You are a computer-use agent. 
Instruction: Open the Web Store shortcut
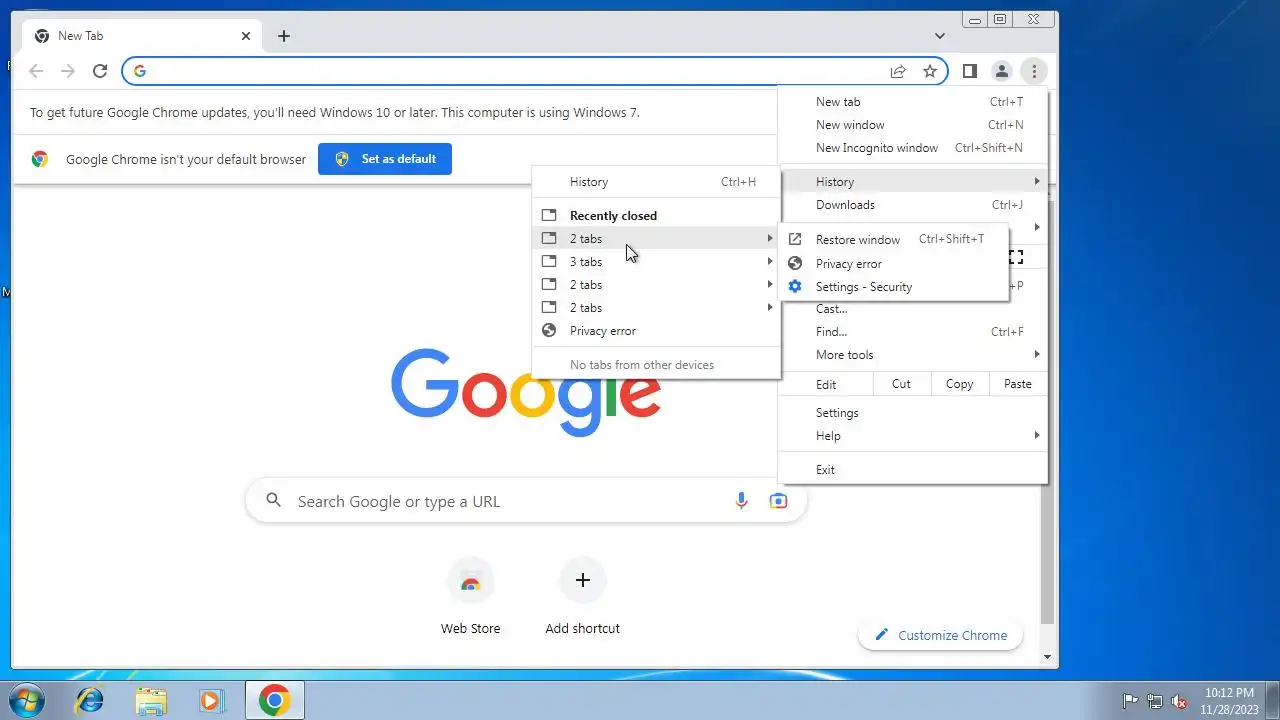(x=470, y=597)
